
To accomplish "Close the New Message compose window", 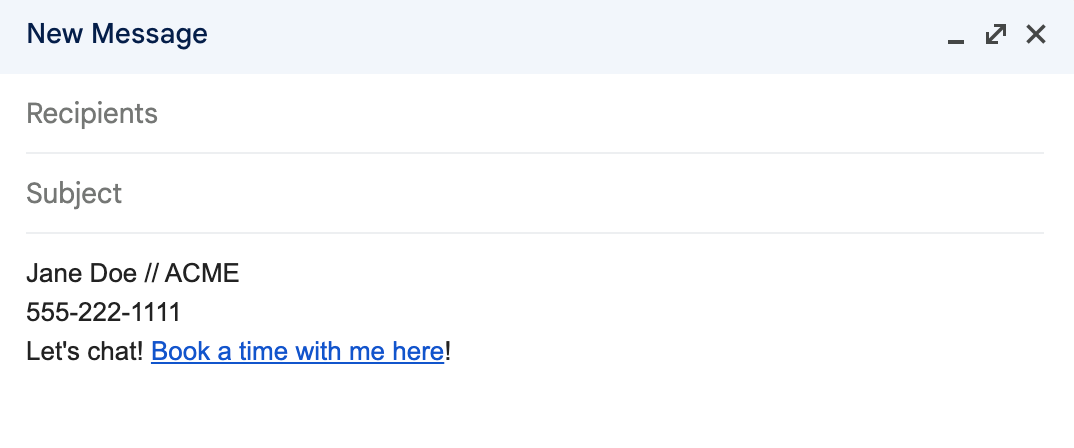I will coord(1036,34).
